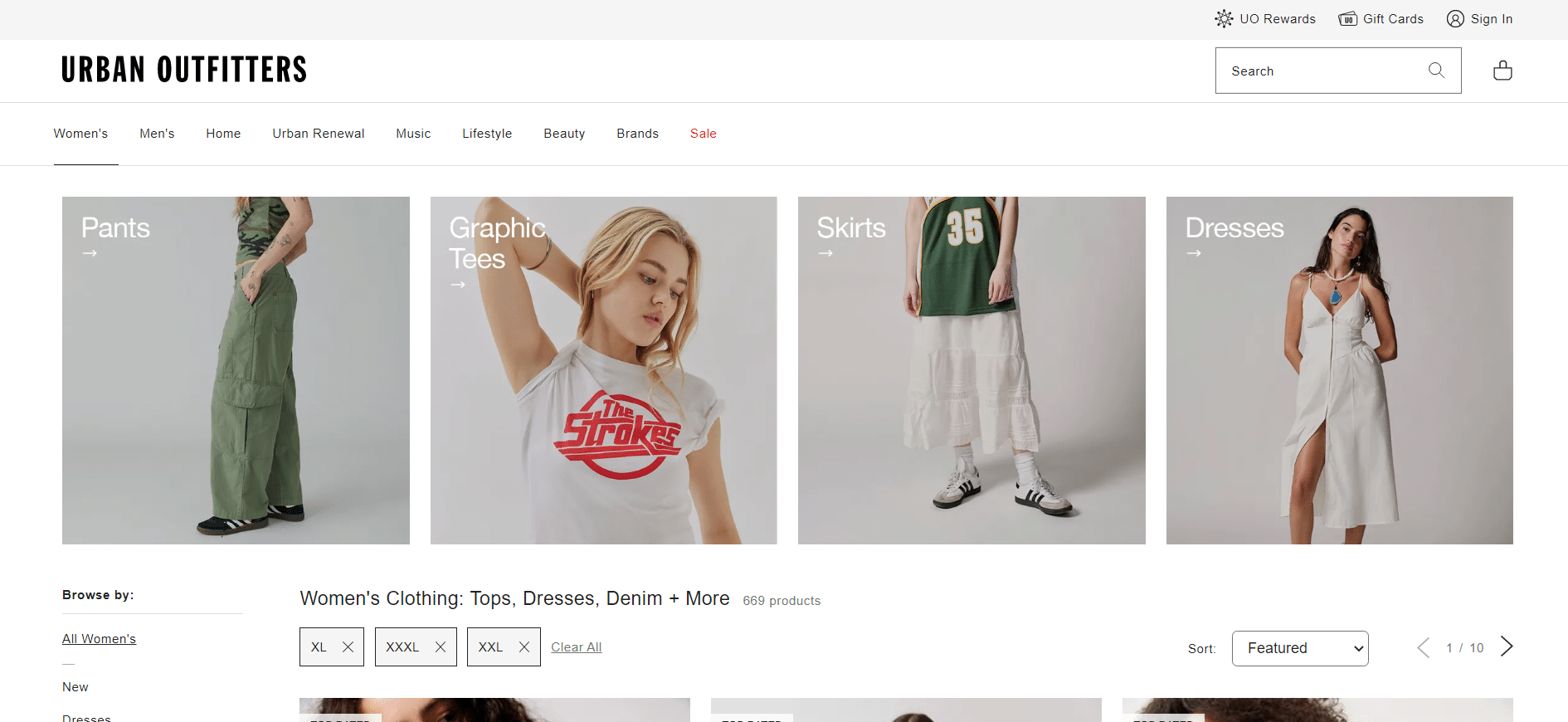Click the XXXL filter chip label
The height and width of the screenshot is (722, 1568).
pyautogui.click(x=402, y=647)
